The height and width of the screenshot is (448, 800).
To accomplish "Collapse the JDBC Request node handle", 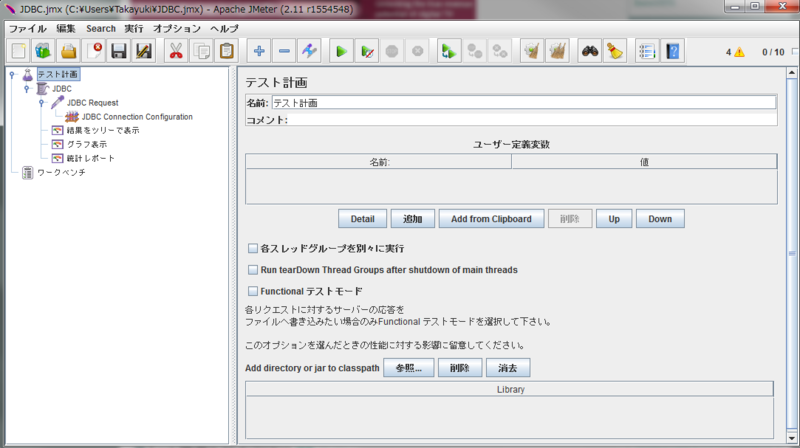I will [42, 103].
